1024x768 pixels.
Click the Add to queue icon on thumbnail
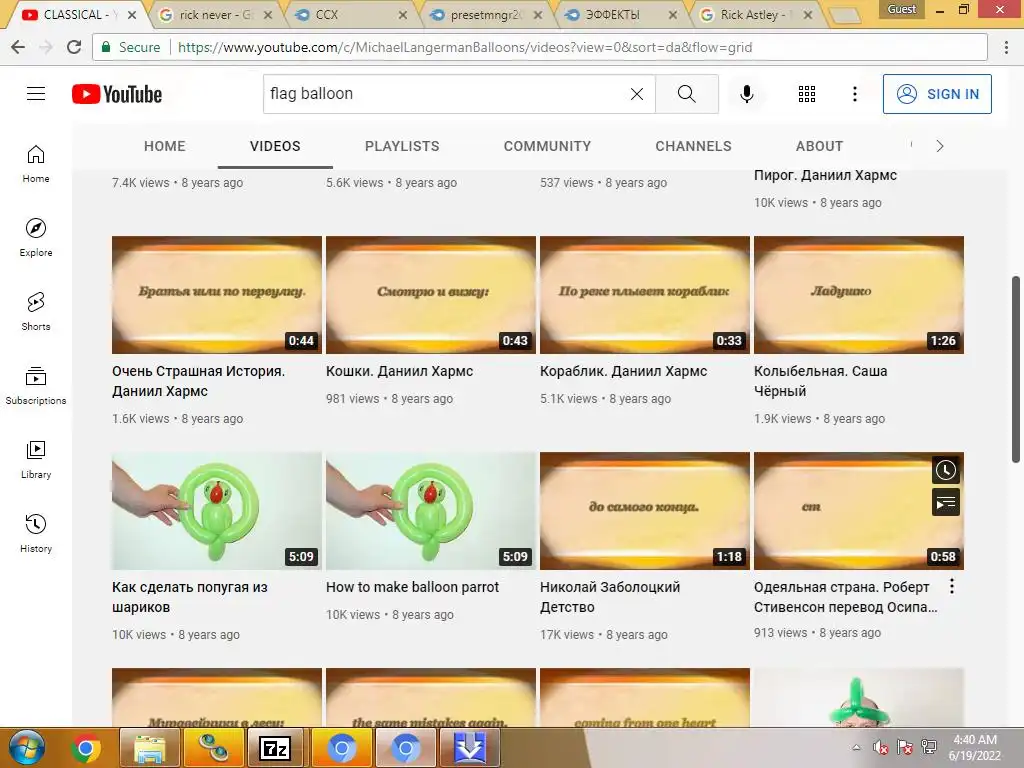click(945, 503)
